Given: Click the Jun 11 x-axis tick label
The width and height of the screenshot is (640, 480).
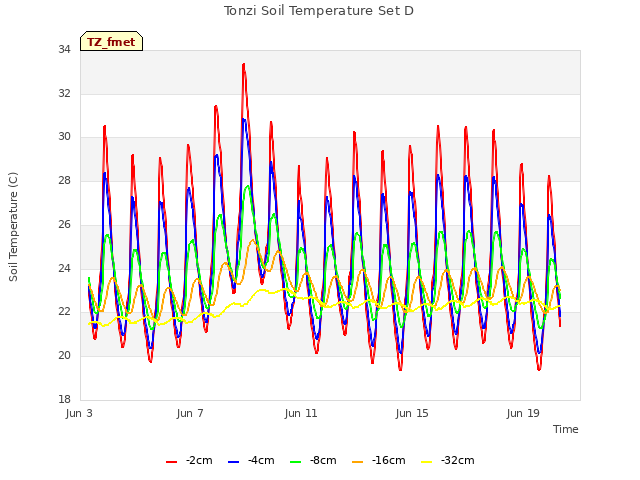Looking at the screenshot, I should coord(301,413).
